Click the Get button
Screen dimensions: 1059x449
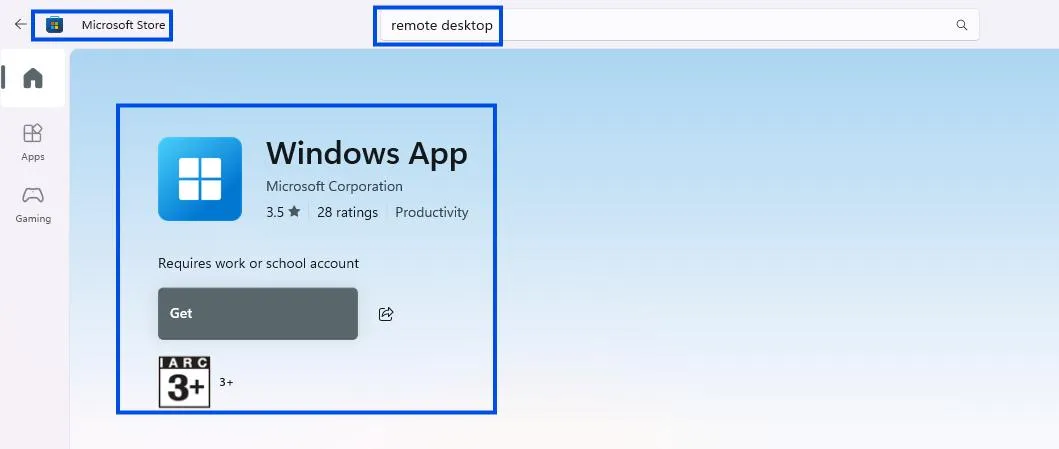pyautogui.click(x=258, y=313)
